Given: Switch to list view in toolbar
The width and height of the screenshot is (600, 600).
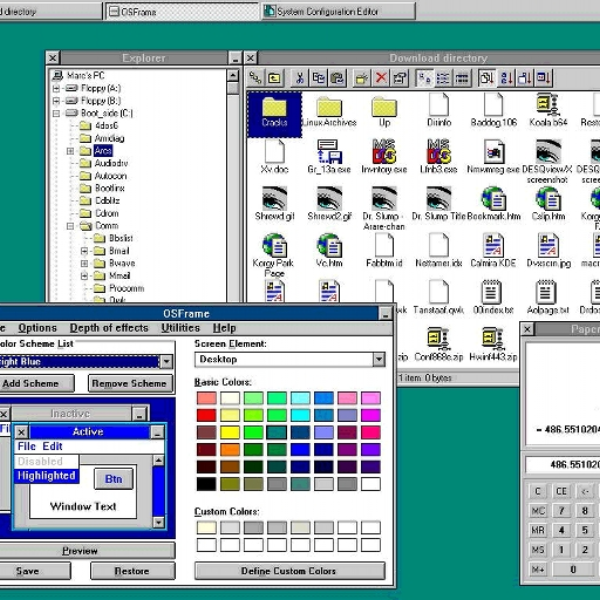Looking at the screenshot, I should (443, 78).
